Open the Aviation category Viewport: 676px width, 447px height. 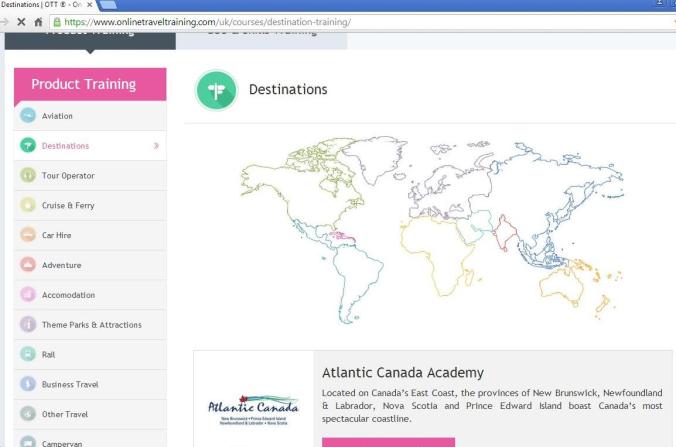[x=90, y=116]
